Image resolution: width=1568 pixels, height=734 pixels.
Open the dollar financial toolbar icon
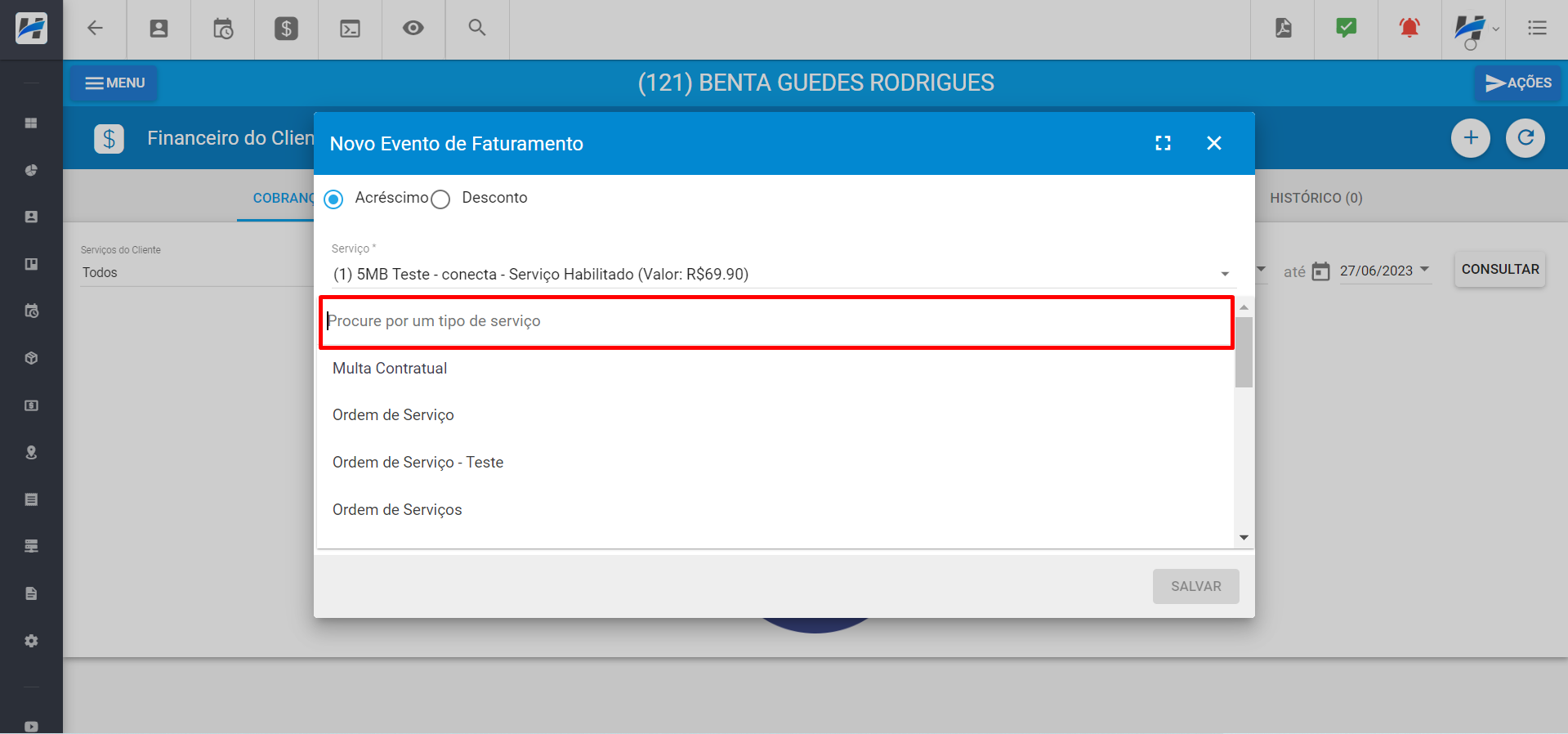click(x=286, y=29)
